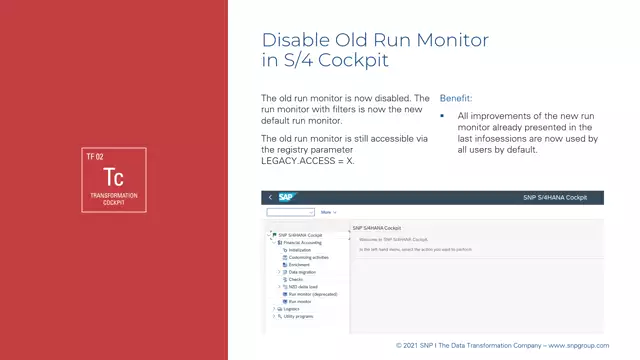
Task: Expand the NZD delta load node
Action: click(279, 287)
